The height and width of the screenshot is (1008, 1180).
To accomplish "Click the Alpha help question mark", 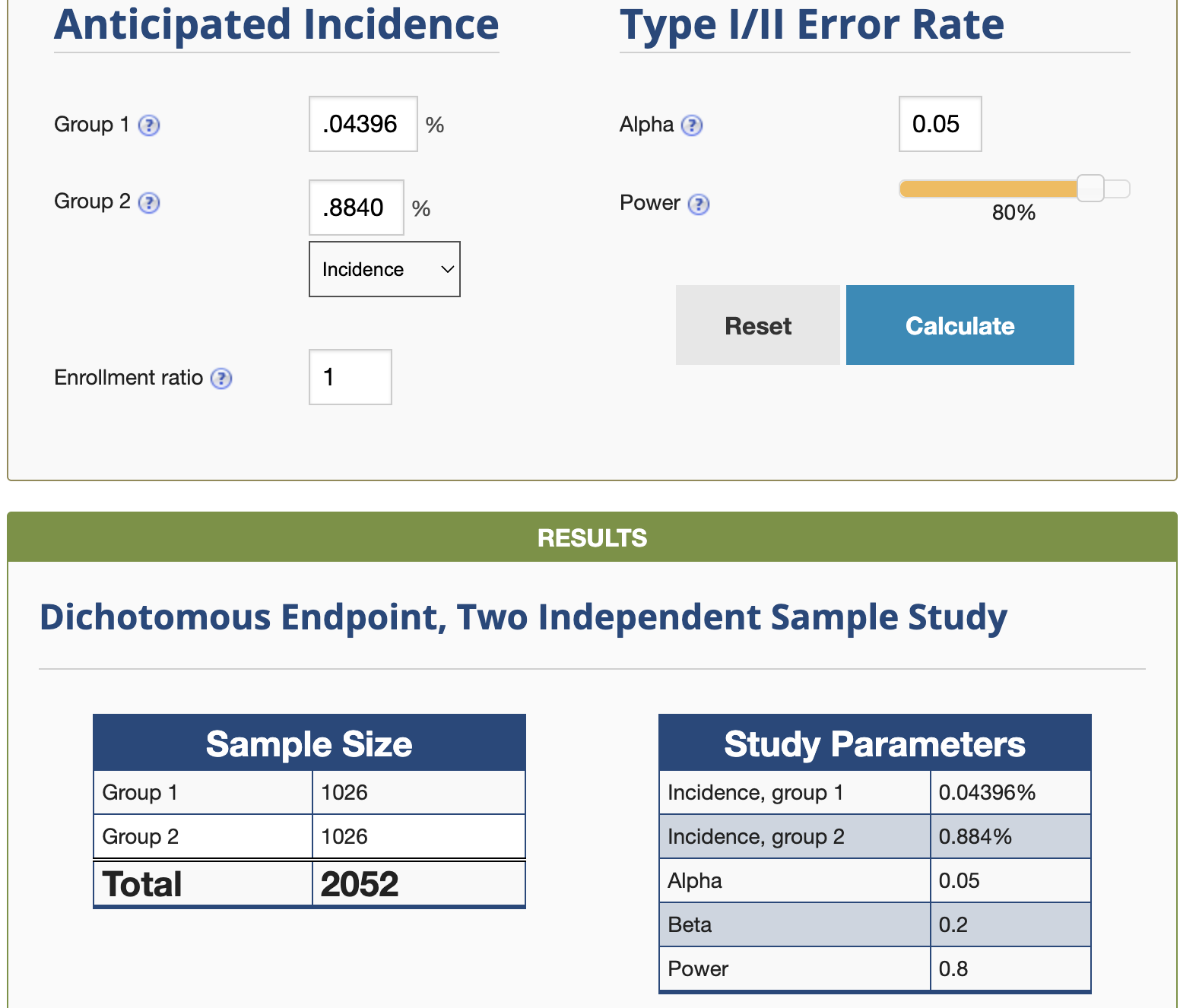I will [692, 125].
